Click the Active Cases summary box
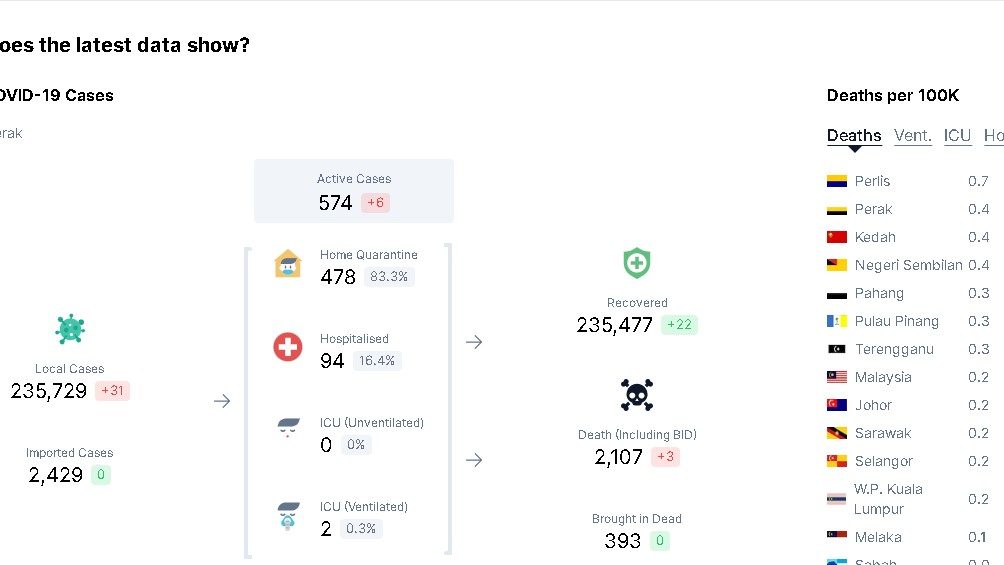Viewport: 1004px width, 565px height. coord(354,191)
